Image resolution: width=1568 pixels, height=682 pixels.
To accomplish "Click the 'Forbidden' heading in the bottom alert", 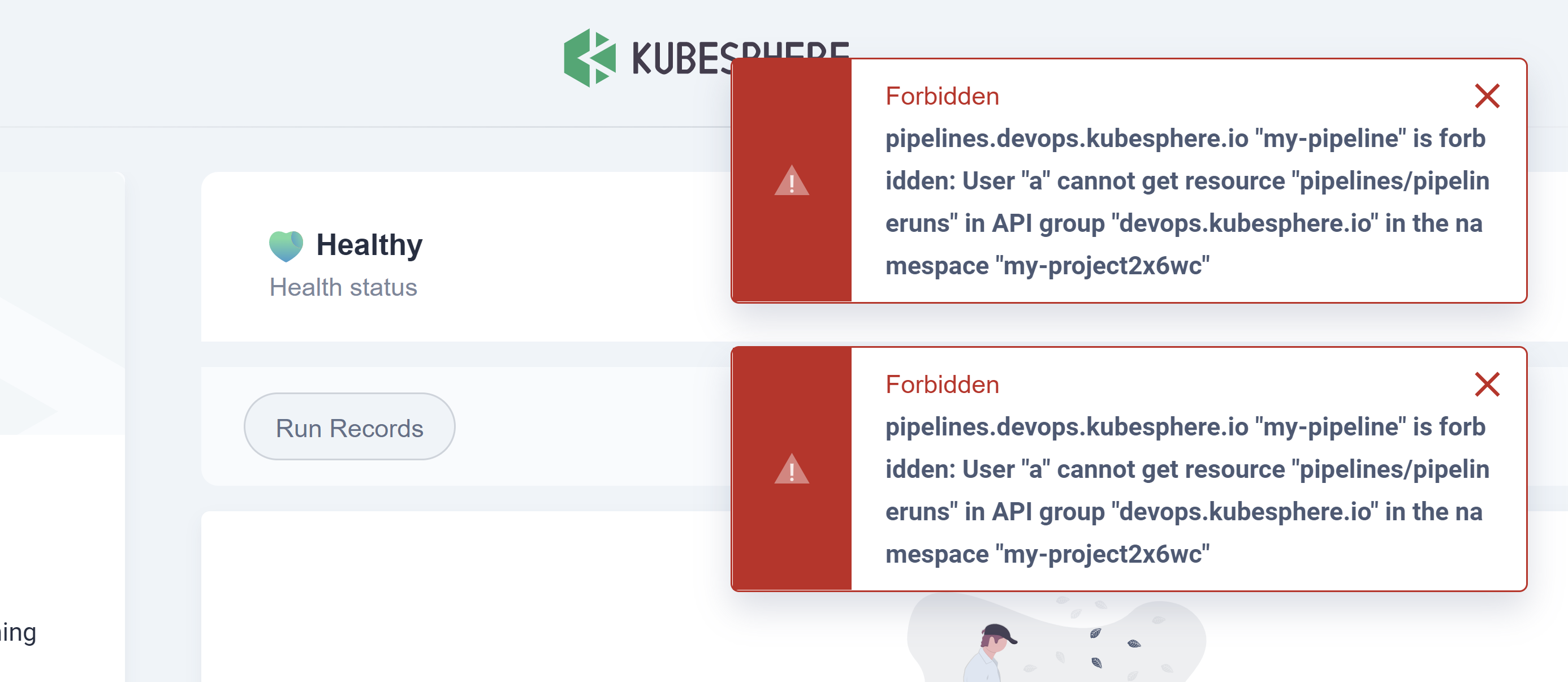I will (942, 384).
